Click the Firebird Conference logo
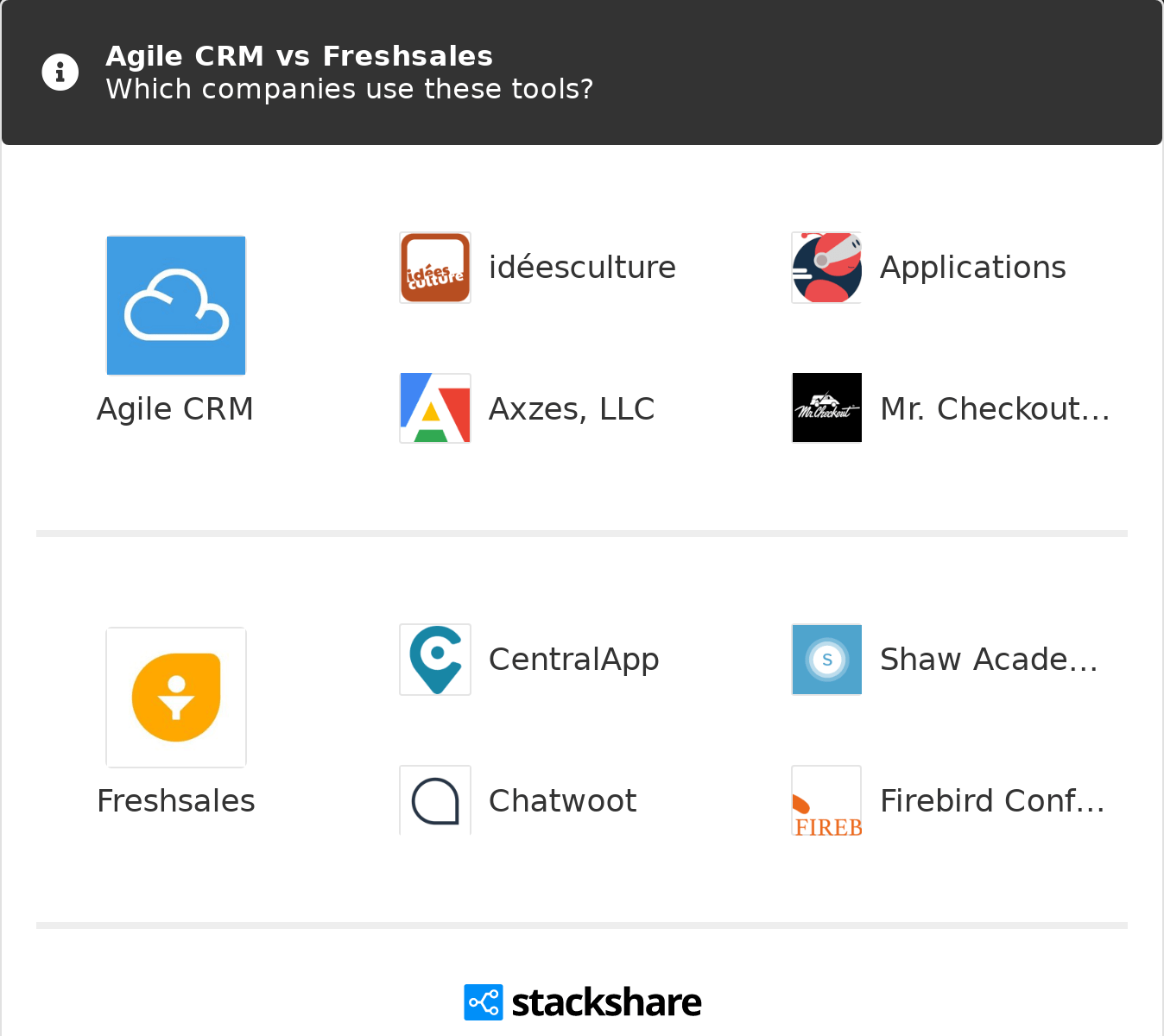 coord(827,800)
